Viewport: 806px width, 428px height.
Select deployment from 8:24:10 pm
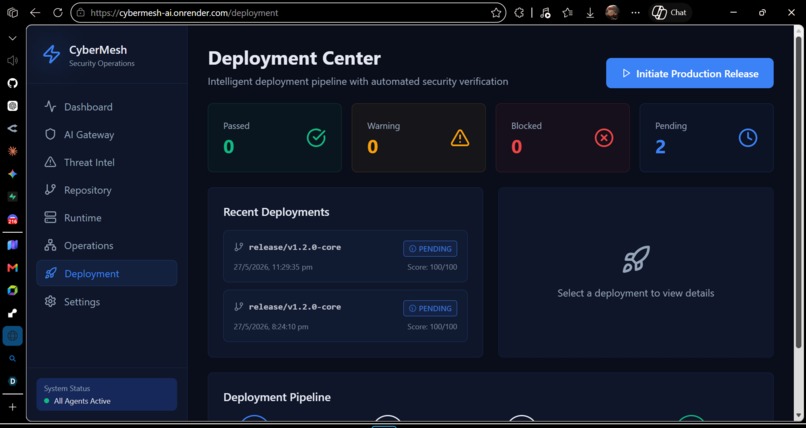tap(345, 316)
